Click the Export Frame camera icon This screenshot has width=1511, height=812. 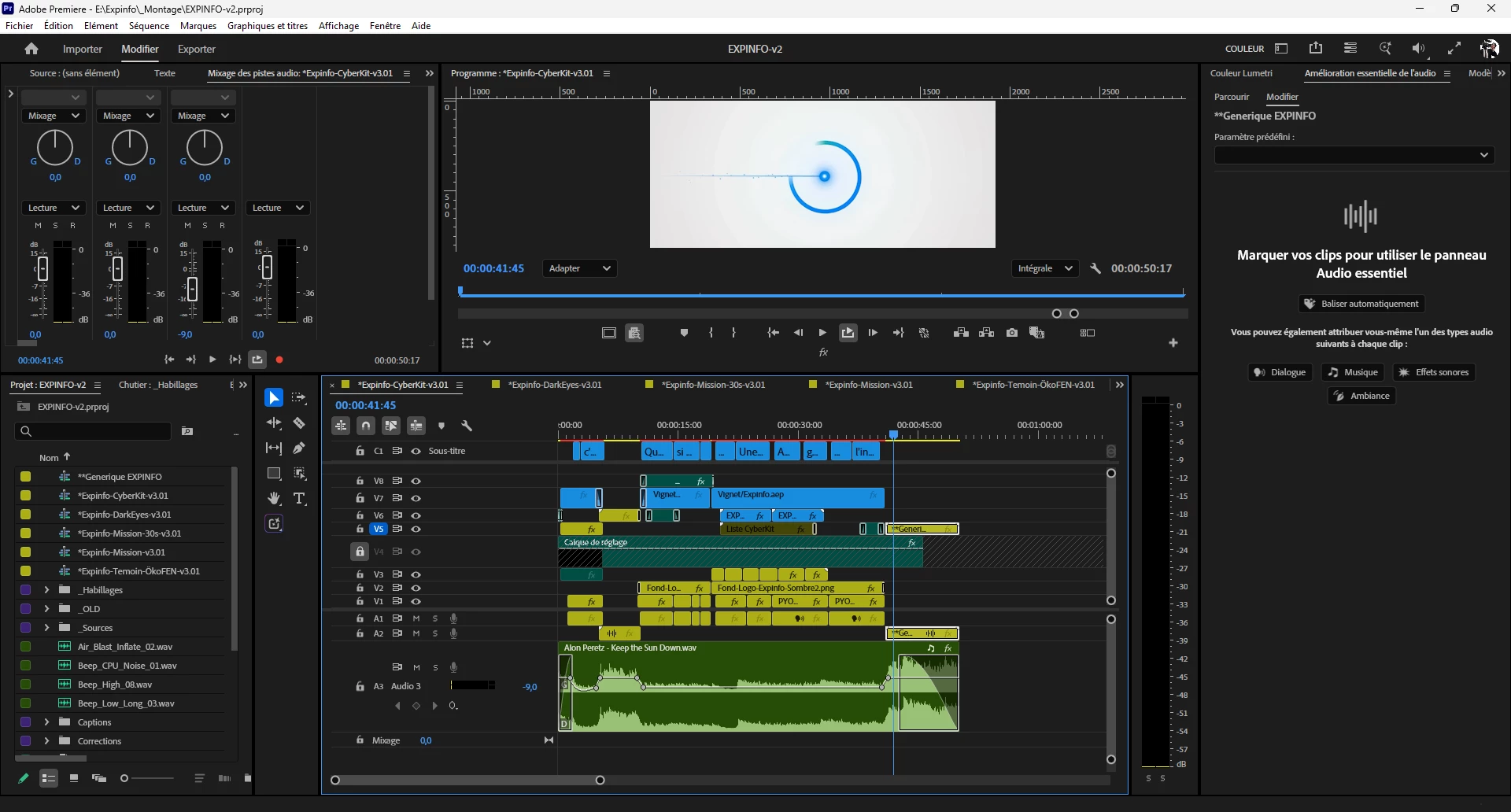point(1012,333)
